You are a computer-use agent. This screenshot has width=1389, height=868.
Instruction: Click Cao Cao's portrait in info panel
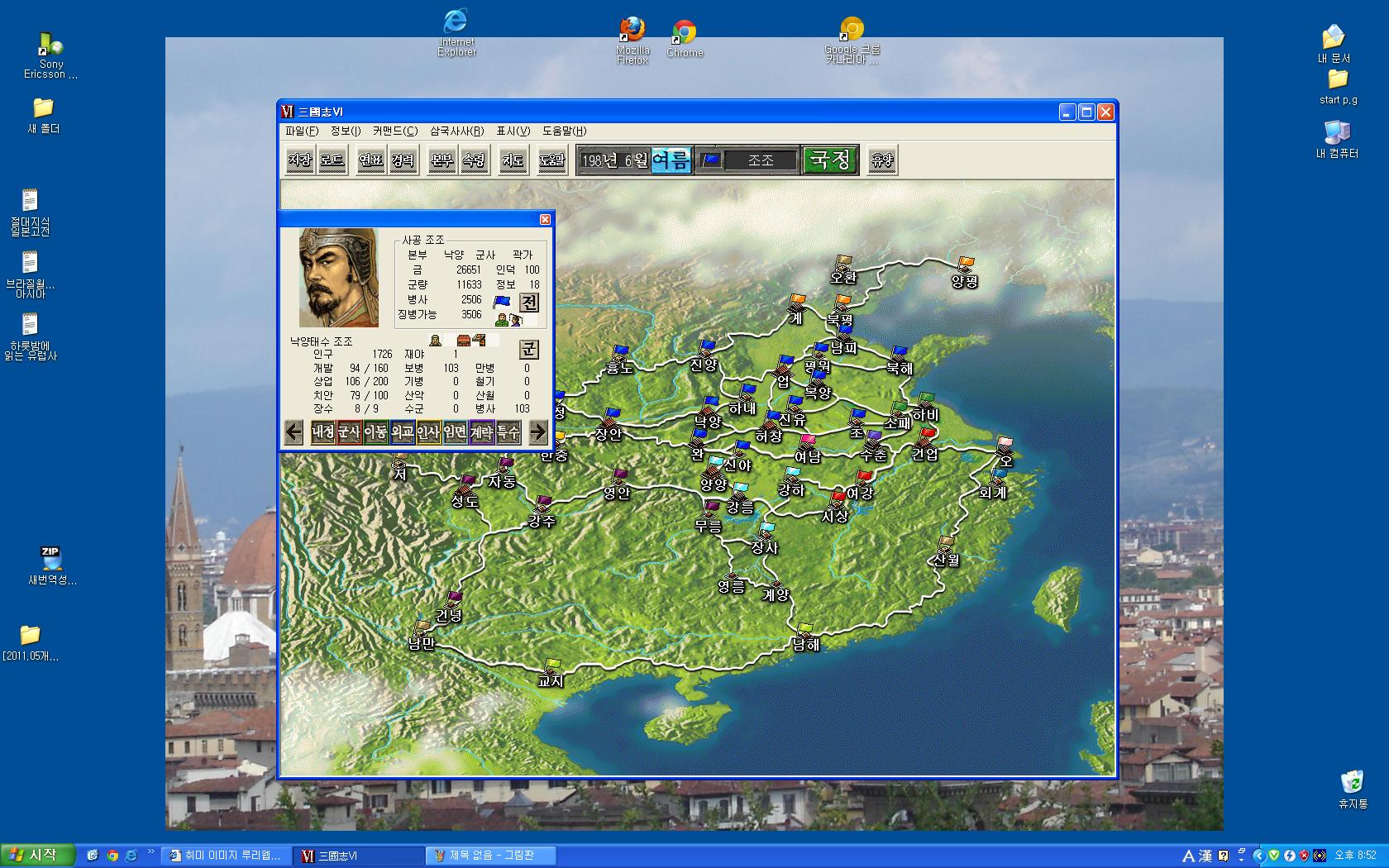[x=339, y=278]
